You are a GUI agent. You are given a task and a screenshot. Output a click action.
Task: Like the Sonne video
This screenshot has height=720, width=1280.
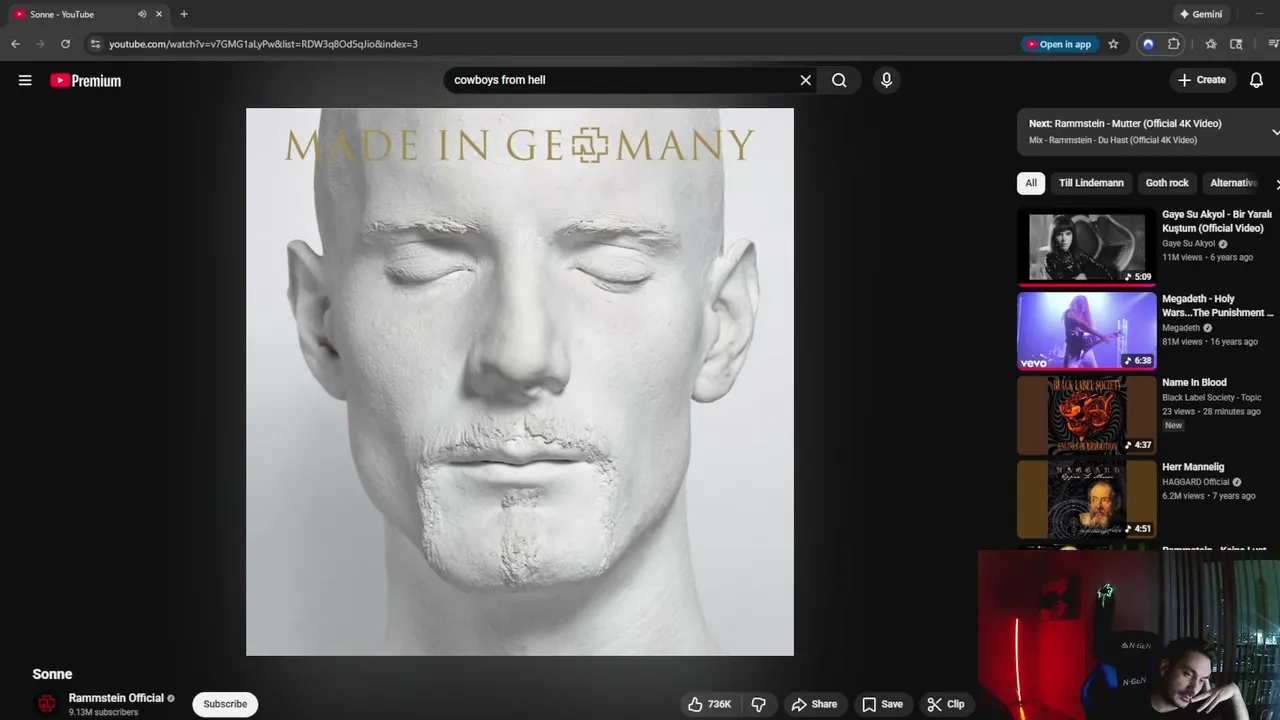tap(709, 704)
